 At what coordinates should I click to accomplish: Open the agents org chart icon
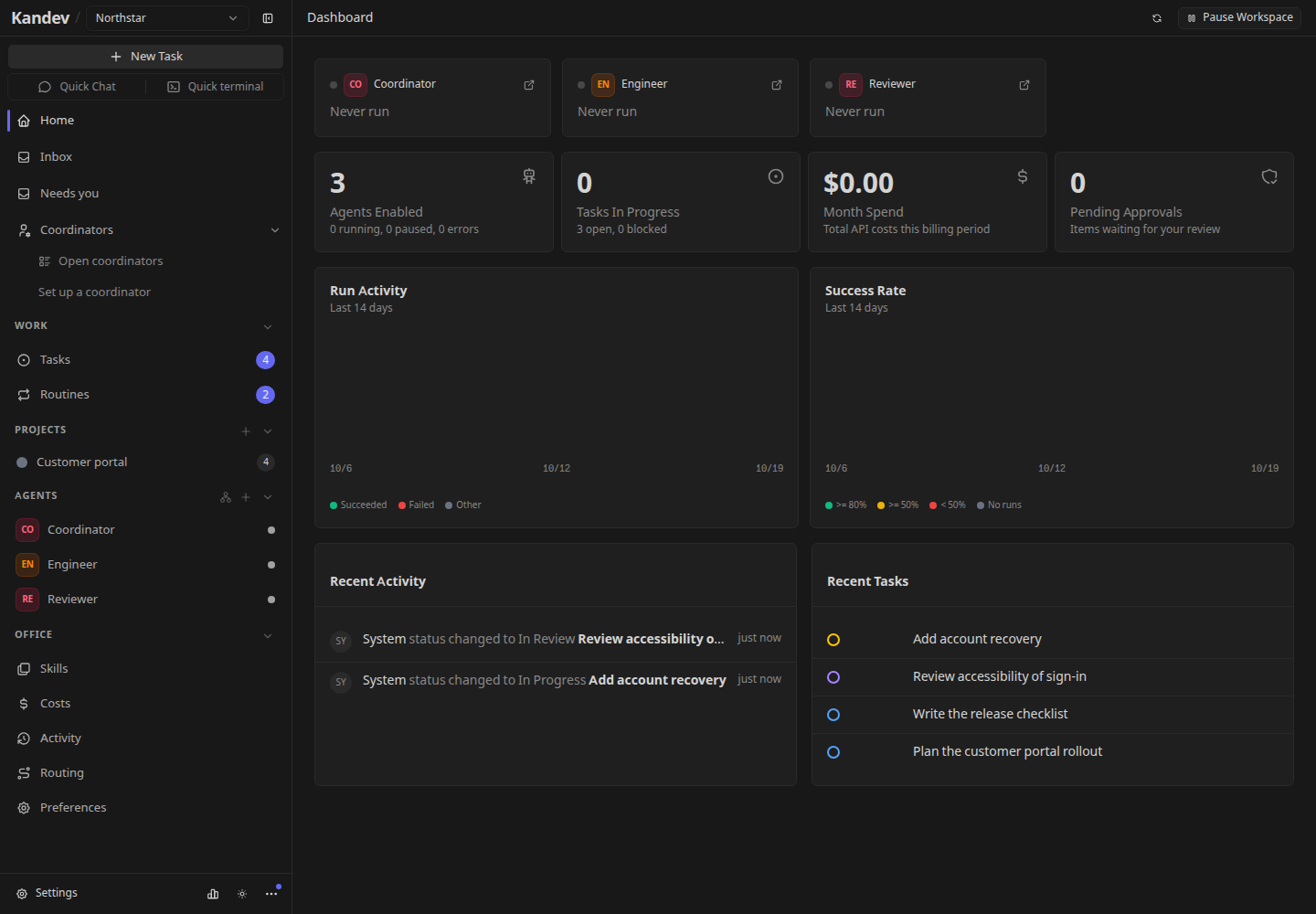tap(226, 497)
